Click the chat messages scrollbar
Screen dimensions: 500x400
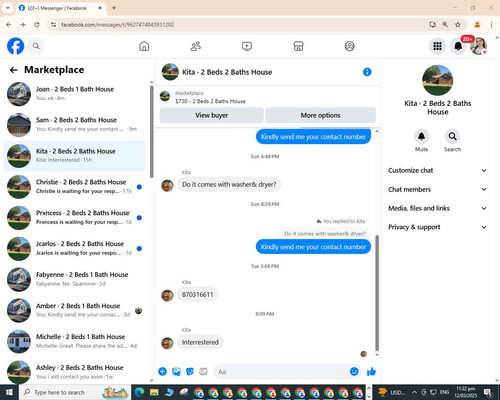(x=377, y=293)
